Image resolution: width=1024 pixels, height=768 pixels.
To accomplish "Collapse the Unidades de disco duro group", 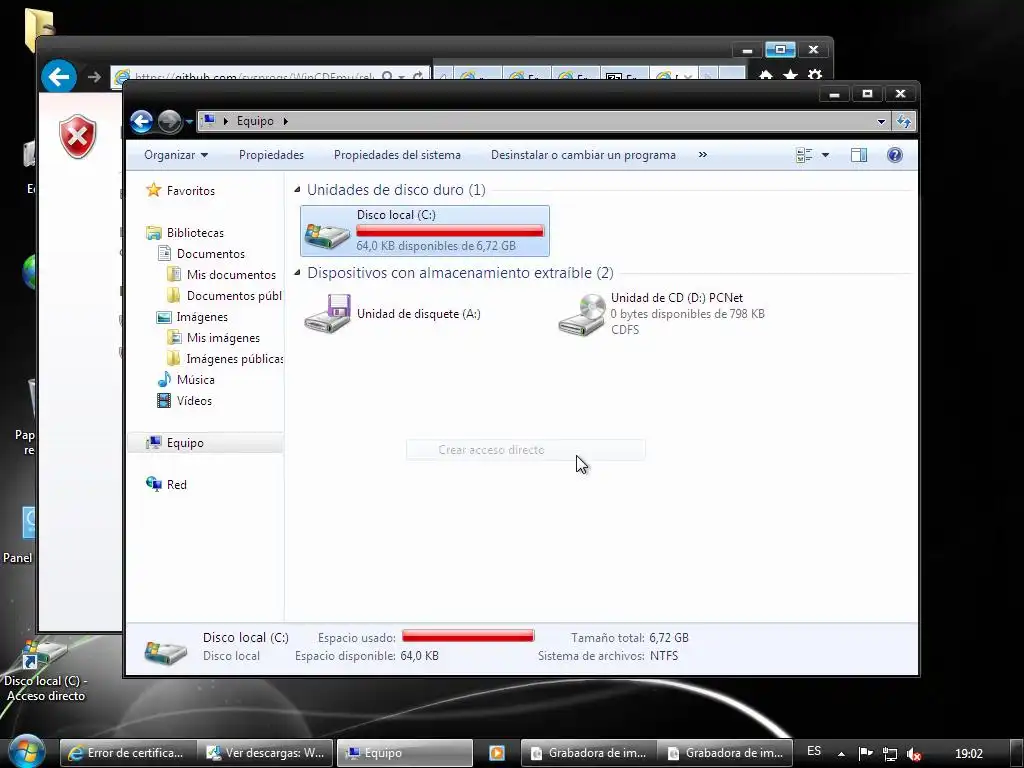I will pyautogui.click(x=297, y=189).
